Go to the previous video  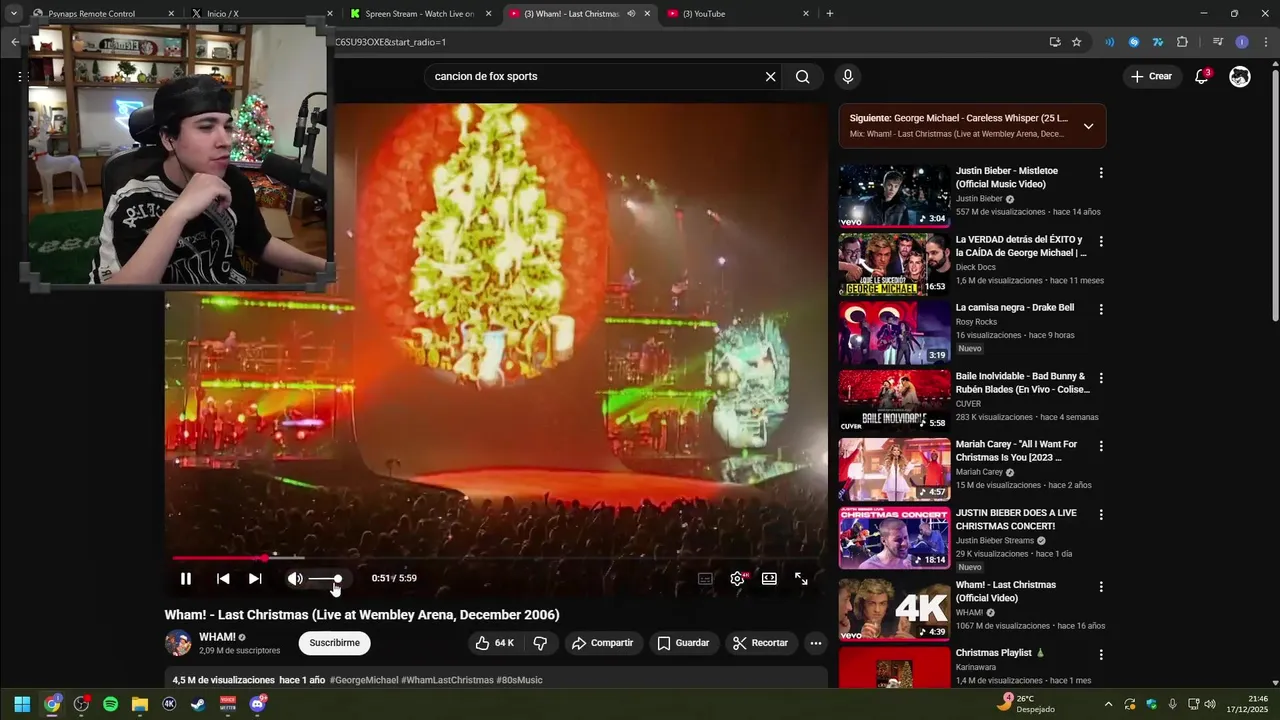[x=223, y=579]
